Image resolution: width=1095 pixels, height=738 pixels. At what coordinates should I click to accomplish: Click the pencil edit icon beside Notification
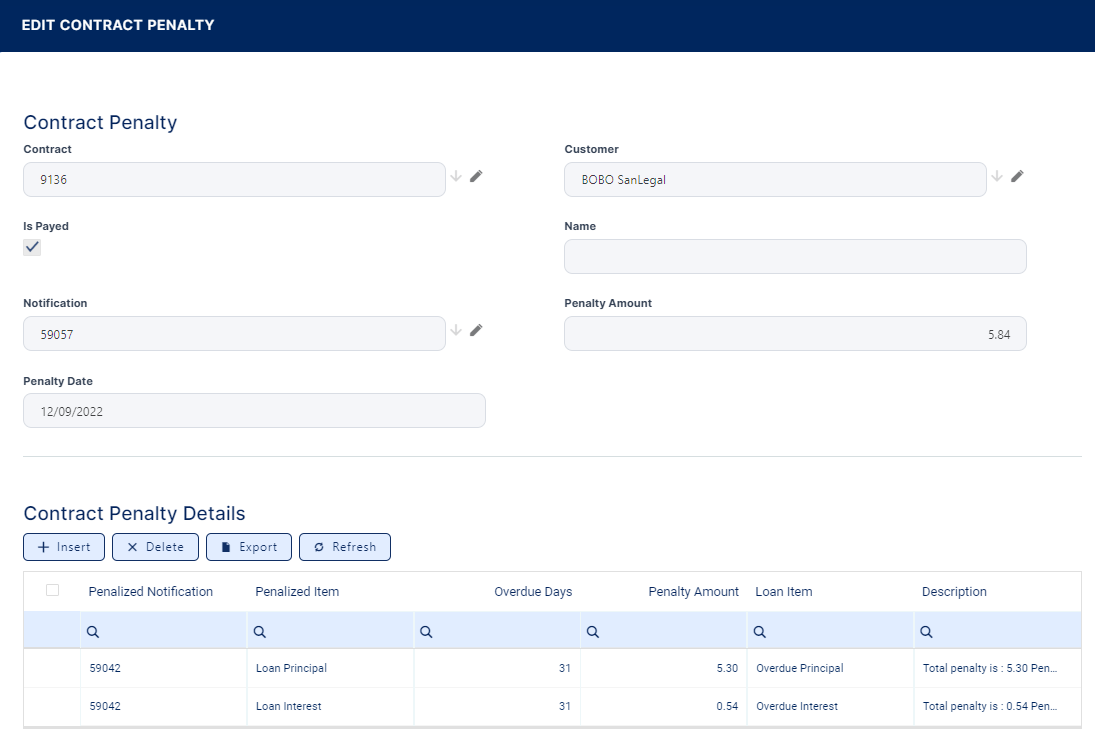click(x=476, y=331)
